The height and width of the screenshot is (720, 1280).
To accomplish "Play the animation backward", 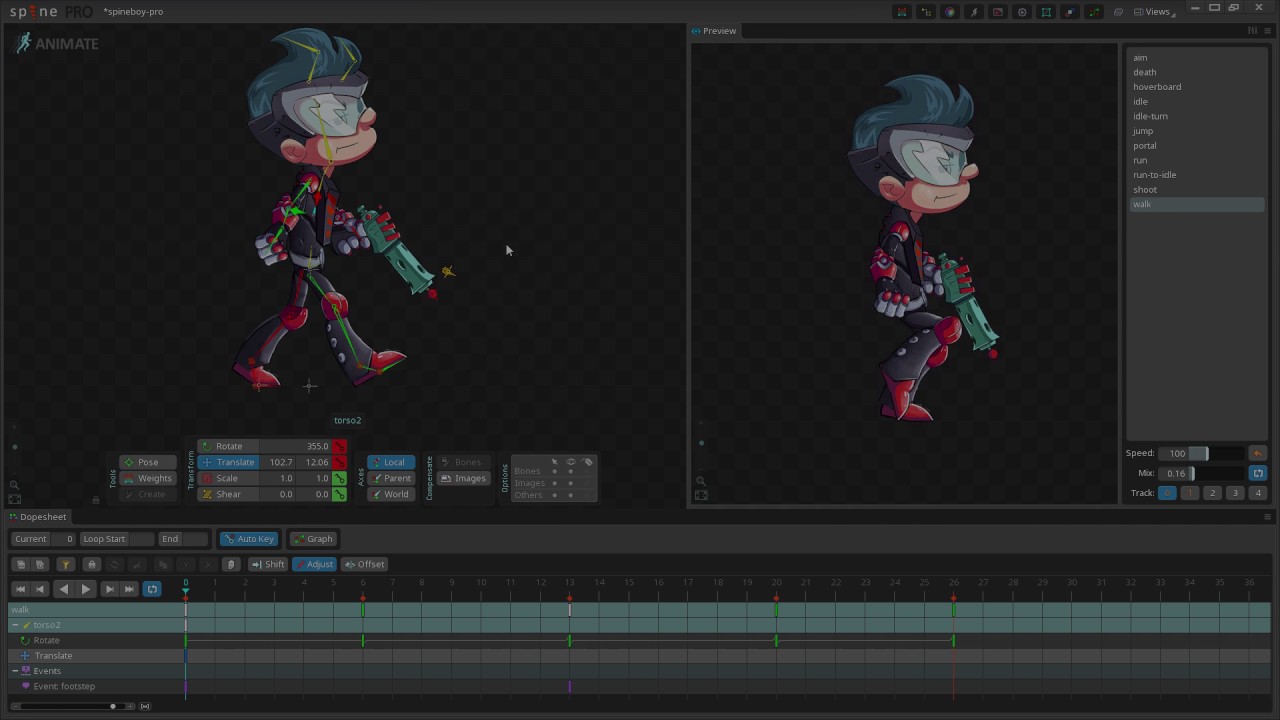I will pyautogui.click(x=64, y=589).
